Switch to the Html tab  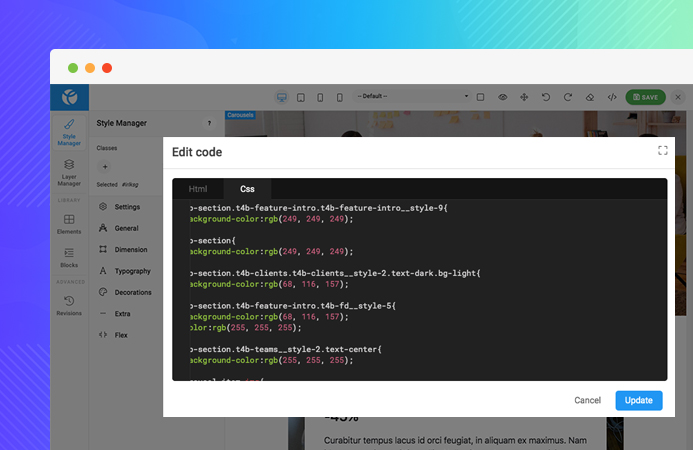pos(198,188)
